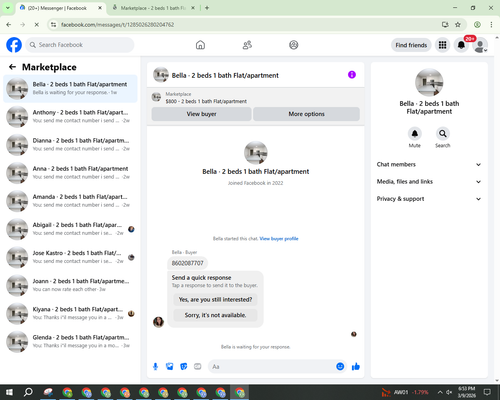Send 'Sorry, it's not available.' reply
Image resolution: width=500 pixels, height=400 pixels.
point(215,315)
